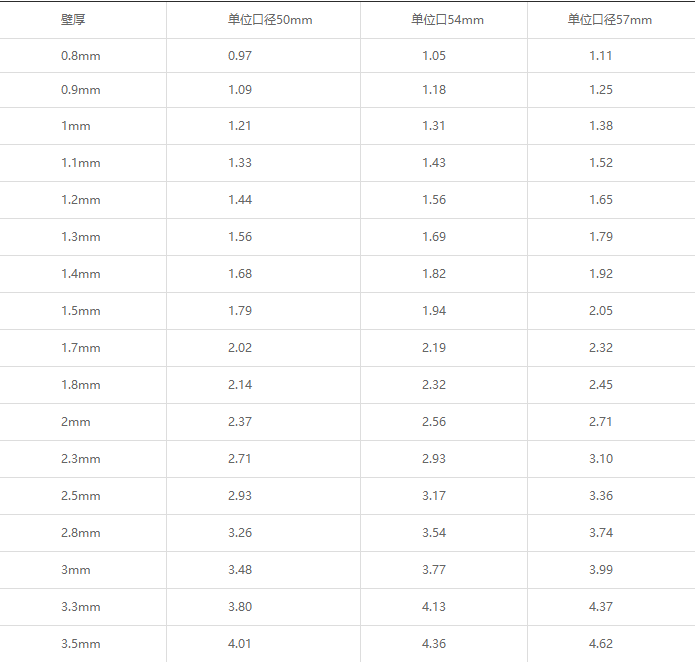Select the 1.25 value in 0.9mm row
The width and height of the screenshot is (695, 662).
coord(601,90)
